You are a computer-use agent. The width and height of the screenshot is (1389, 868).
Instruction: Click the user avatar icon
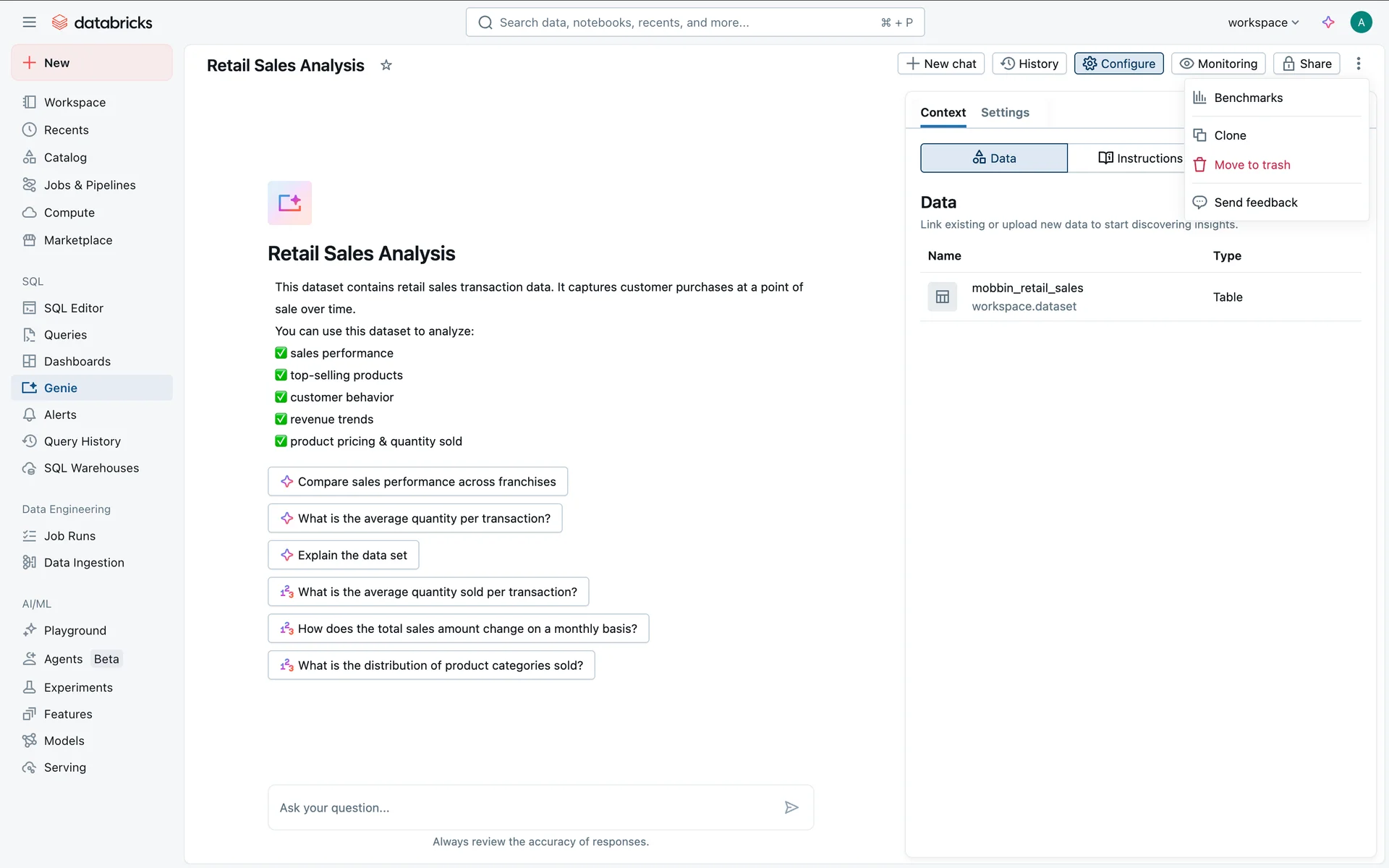[1361, 22]
